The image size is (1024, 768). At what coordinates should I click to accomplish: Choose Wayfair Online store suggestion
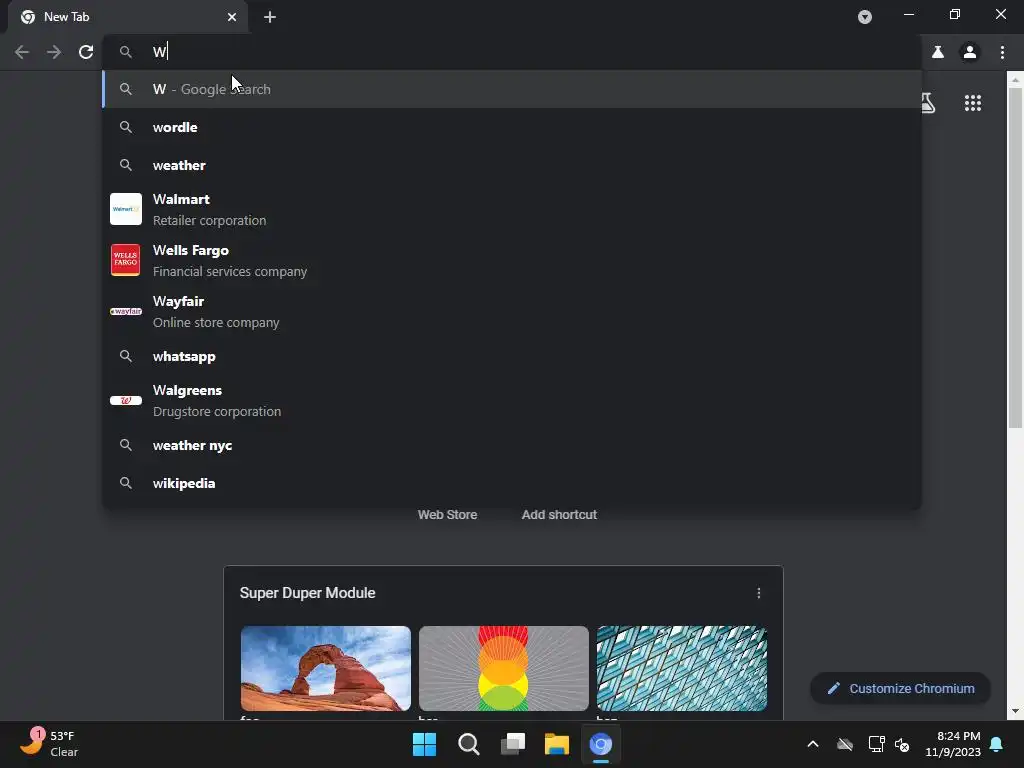click(x=512, y=312)
